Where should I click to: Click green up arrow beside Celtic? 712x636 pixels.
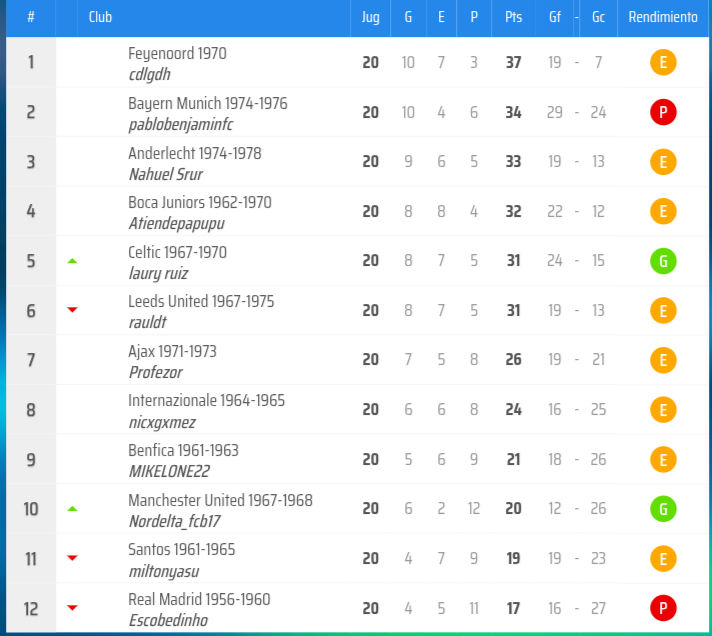click(x=72, y=261)
